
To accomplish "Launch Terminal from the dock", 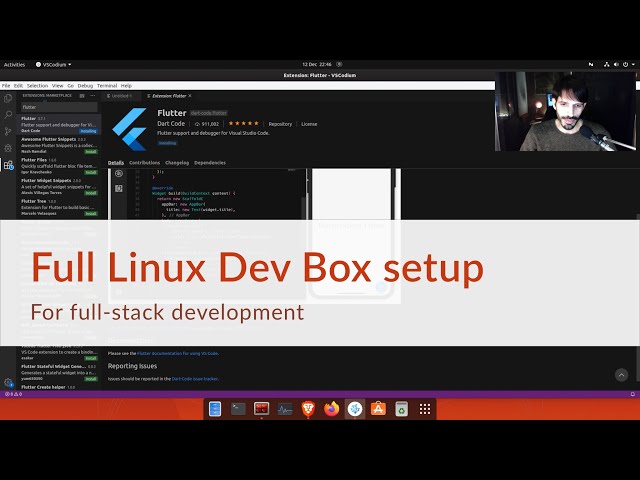I will click(238, 409).
